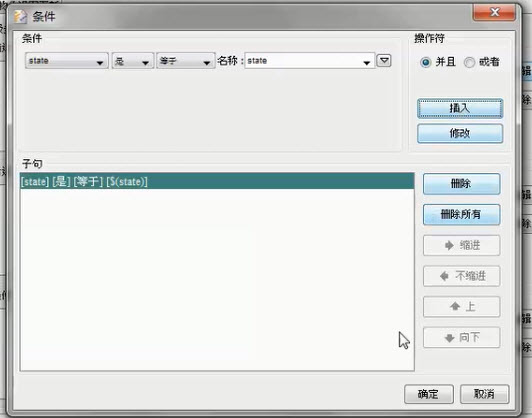Click the 向下 move-down arrow button
The height and width of the screenshot is (418, 532).
point(461,338)
